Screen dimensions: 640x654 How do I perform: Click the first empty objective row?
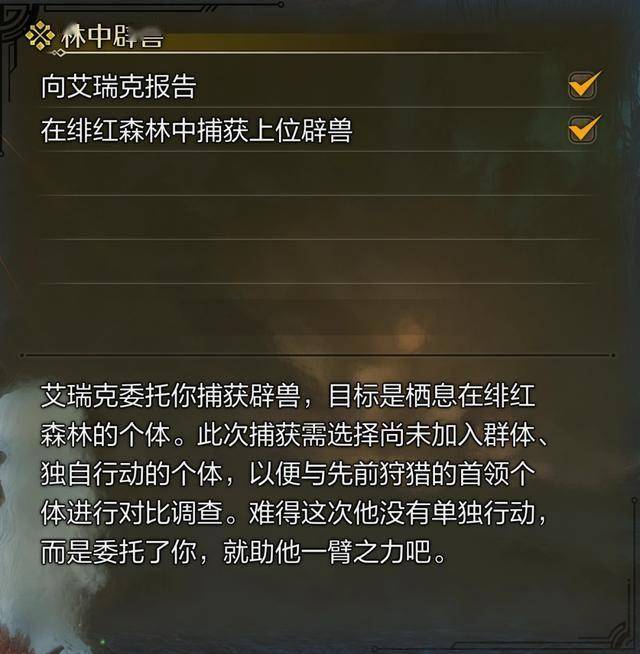tap(317, 174)
